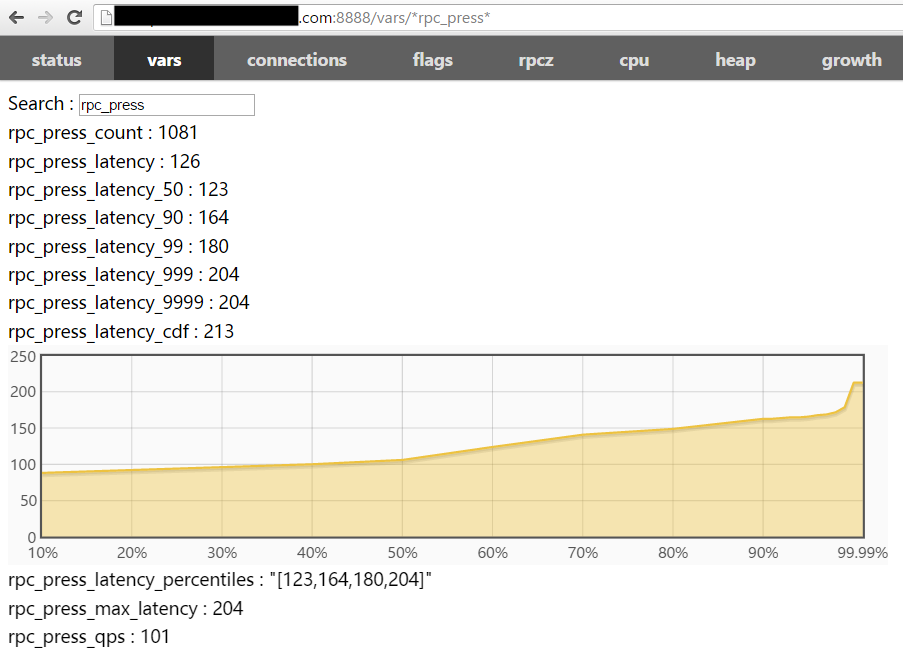Open the heap tab
This screenshot has height=657, width=903.
point(735,60)
